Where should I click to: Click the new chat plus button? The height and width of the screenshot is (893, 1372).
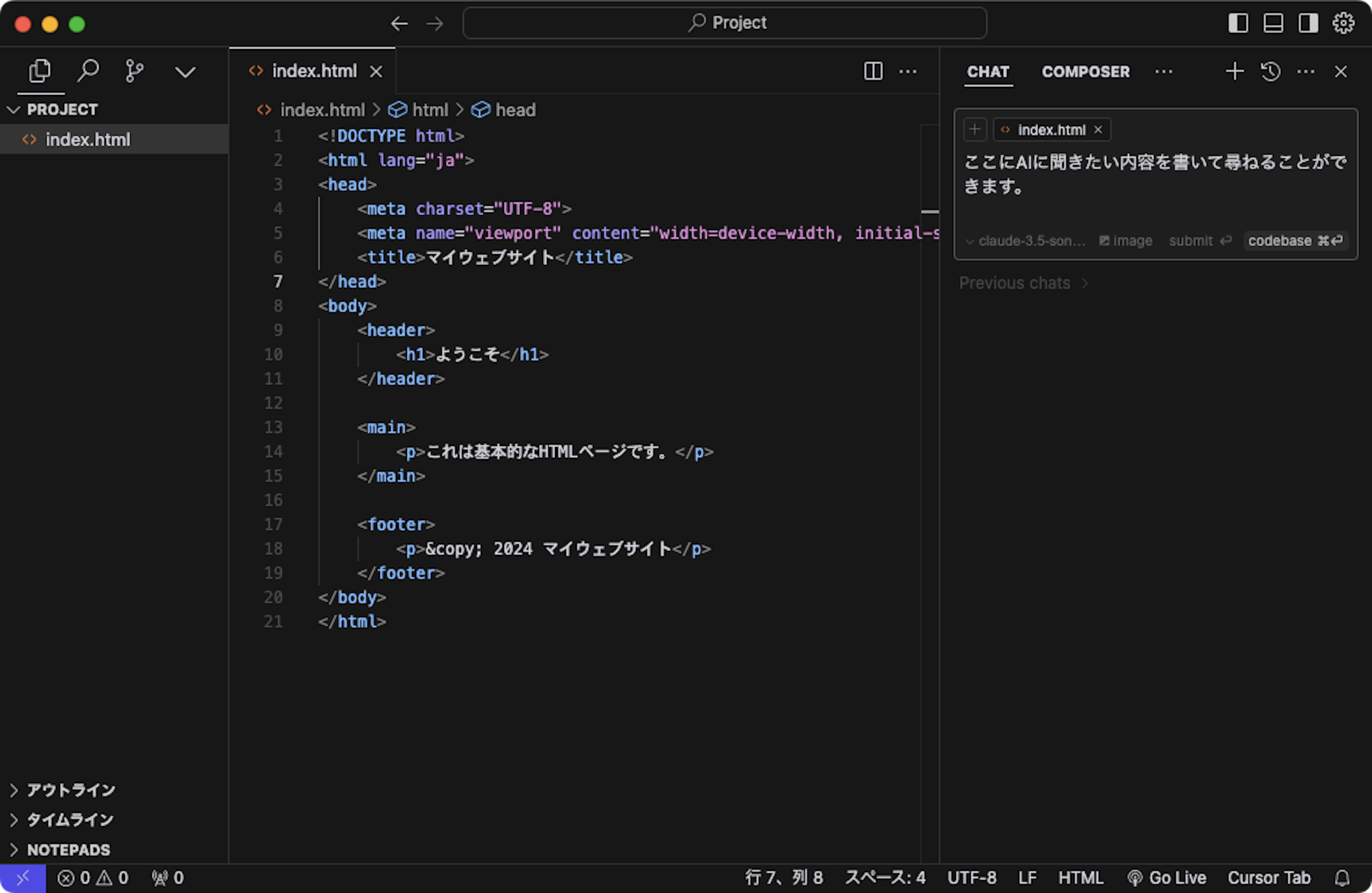pos(1232,71)
